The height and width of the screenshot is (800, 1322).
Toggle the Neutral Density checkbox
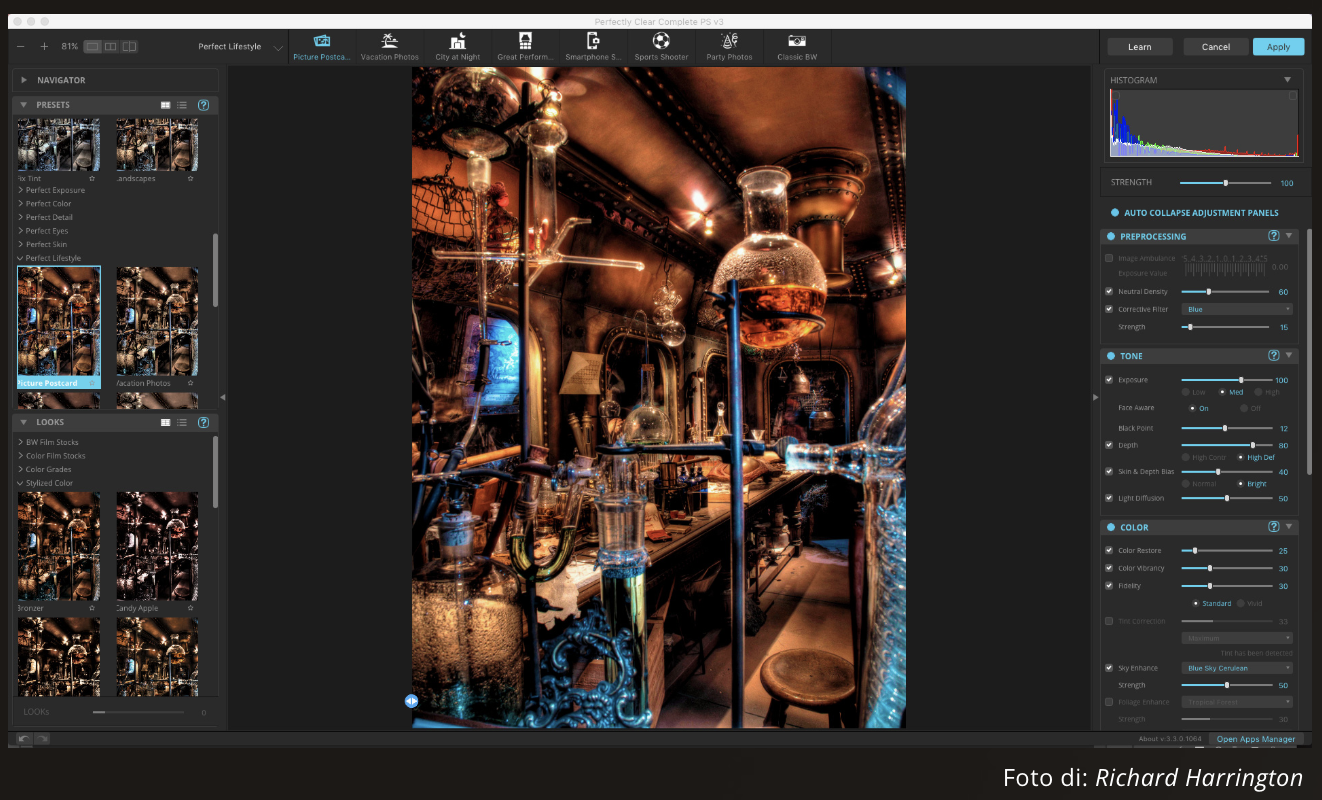pos(1109,292)
